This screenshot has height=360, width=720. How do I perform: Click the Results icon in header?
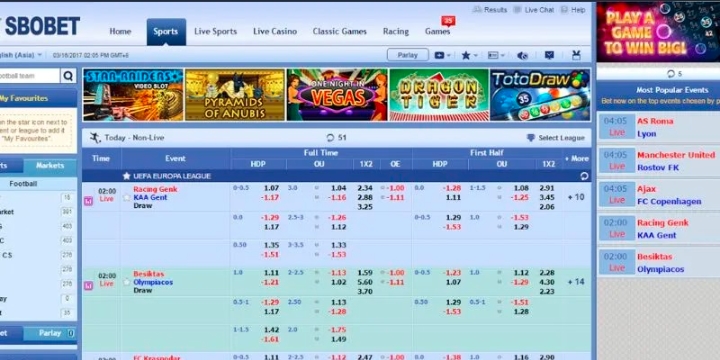pos(477,10)
